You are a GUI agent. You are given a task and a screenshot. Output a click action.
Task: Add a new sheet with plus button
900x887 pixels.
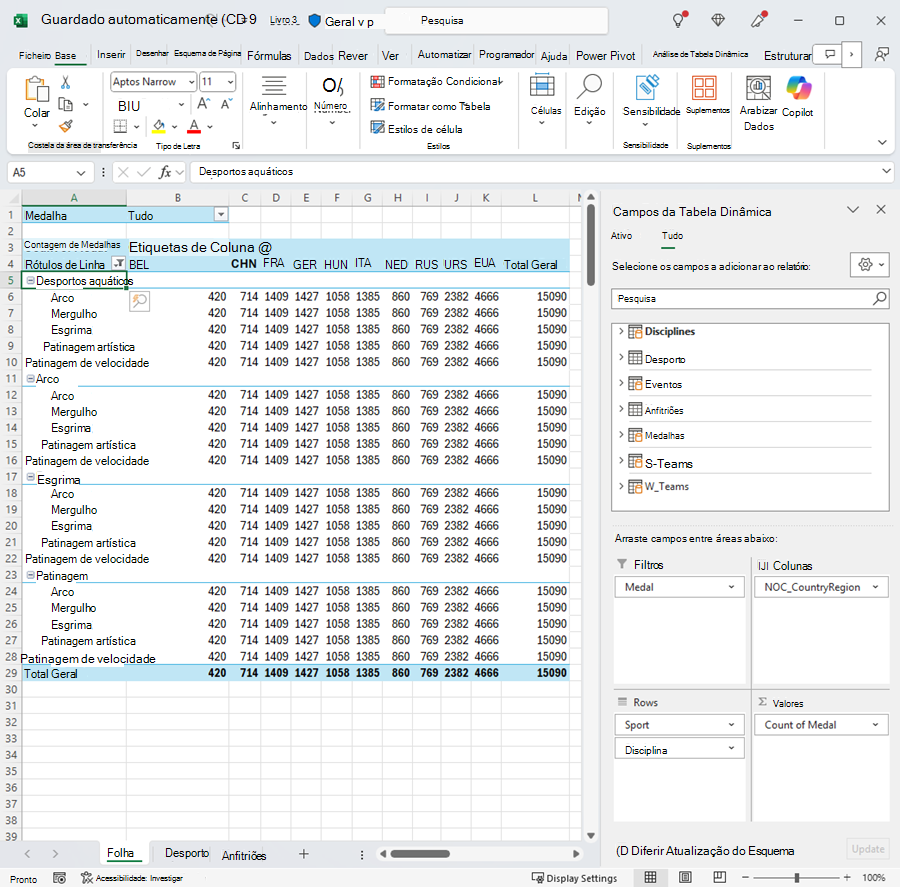point(304,854)
